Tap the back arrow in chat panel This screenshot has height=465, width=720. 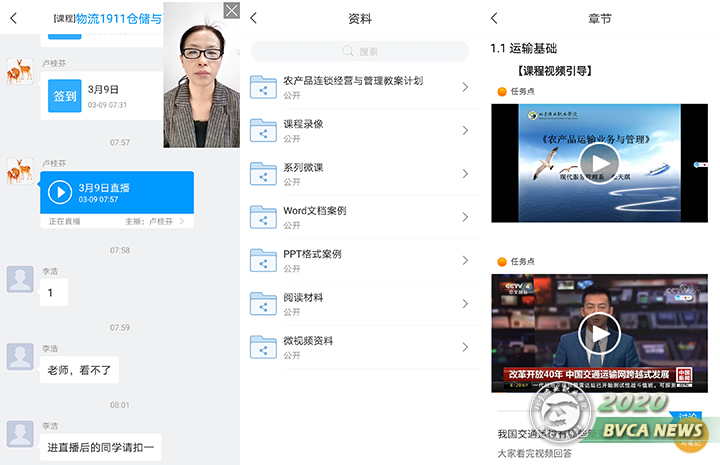pos(13,18)
